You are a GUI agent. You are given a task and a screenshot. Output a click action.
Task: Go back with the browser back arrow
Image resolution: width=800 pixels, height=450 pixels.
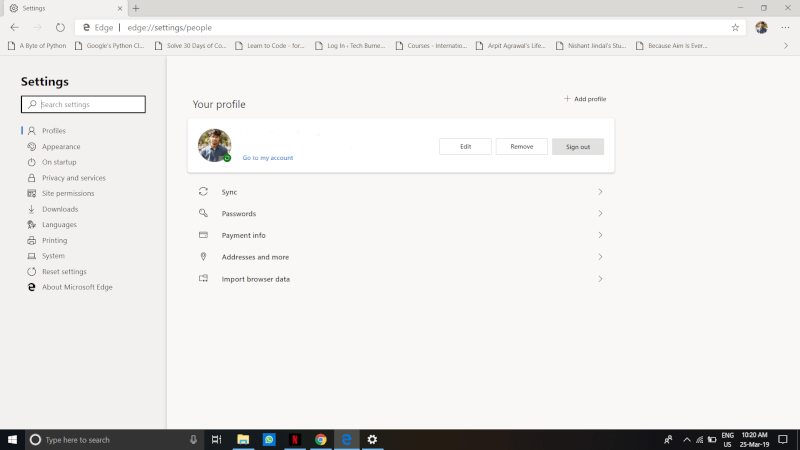[x=14, y=28]
